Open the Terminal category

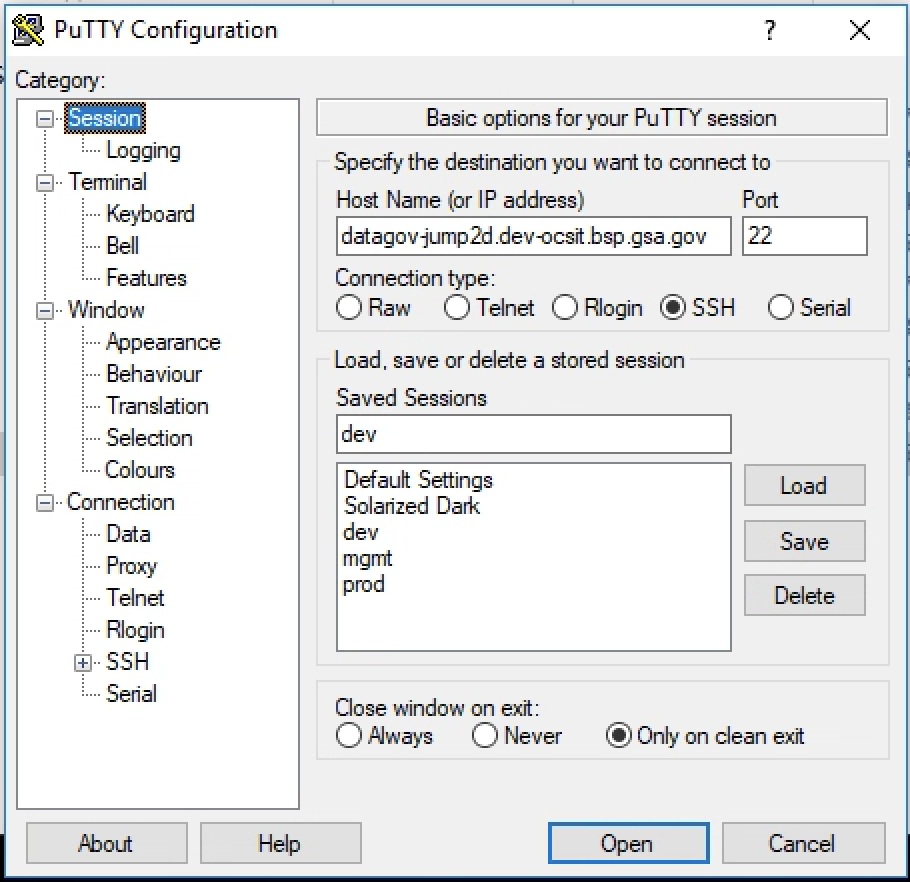[x=107, y=182]
